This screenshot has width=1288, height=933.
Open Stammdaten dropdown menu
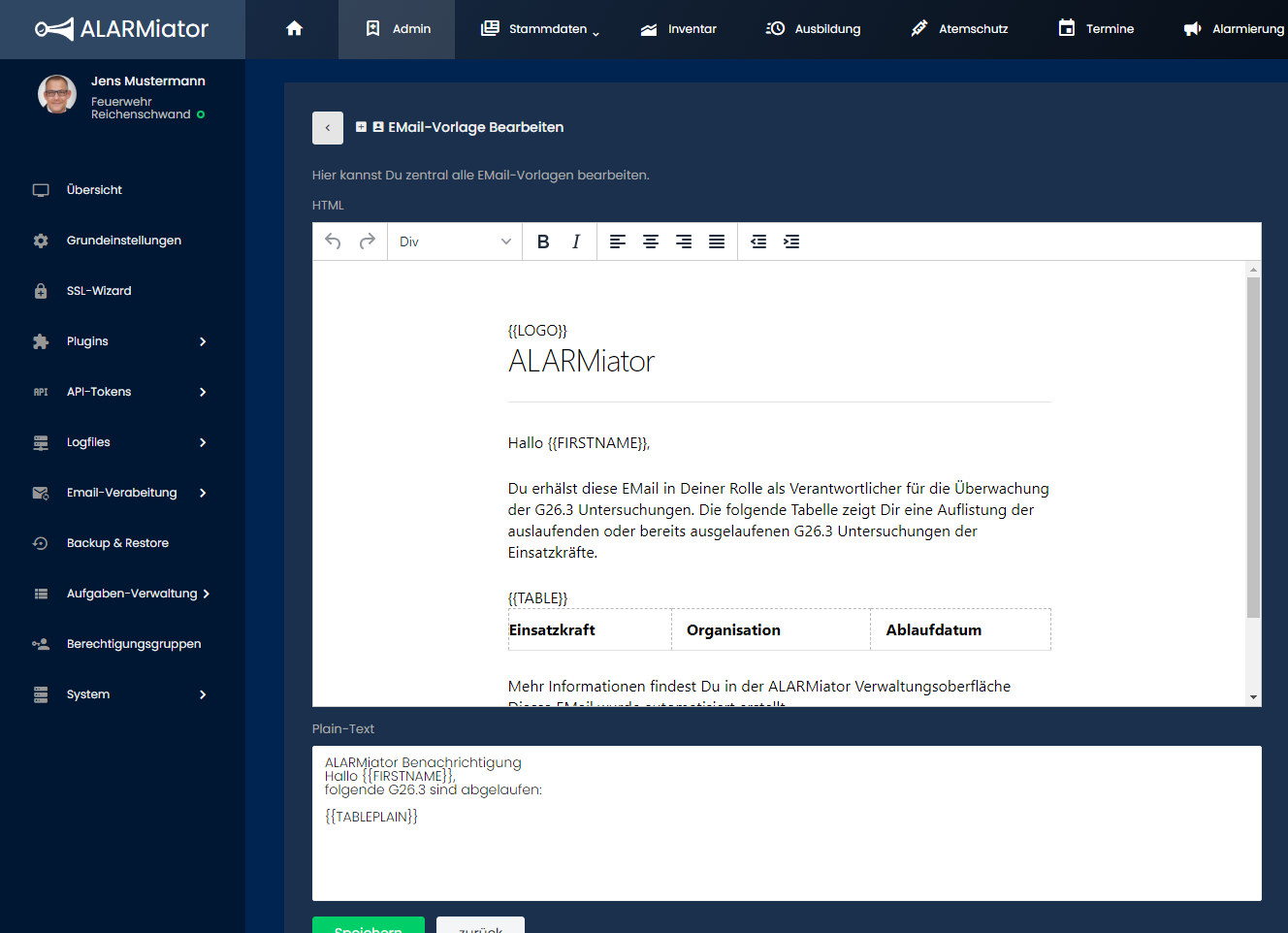coord(540,29)
